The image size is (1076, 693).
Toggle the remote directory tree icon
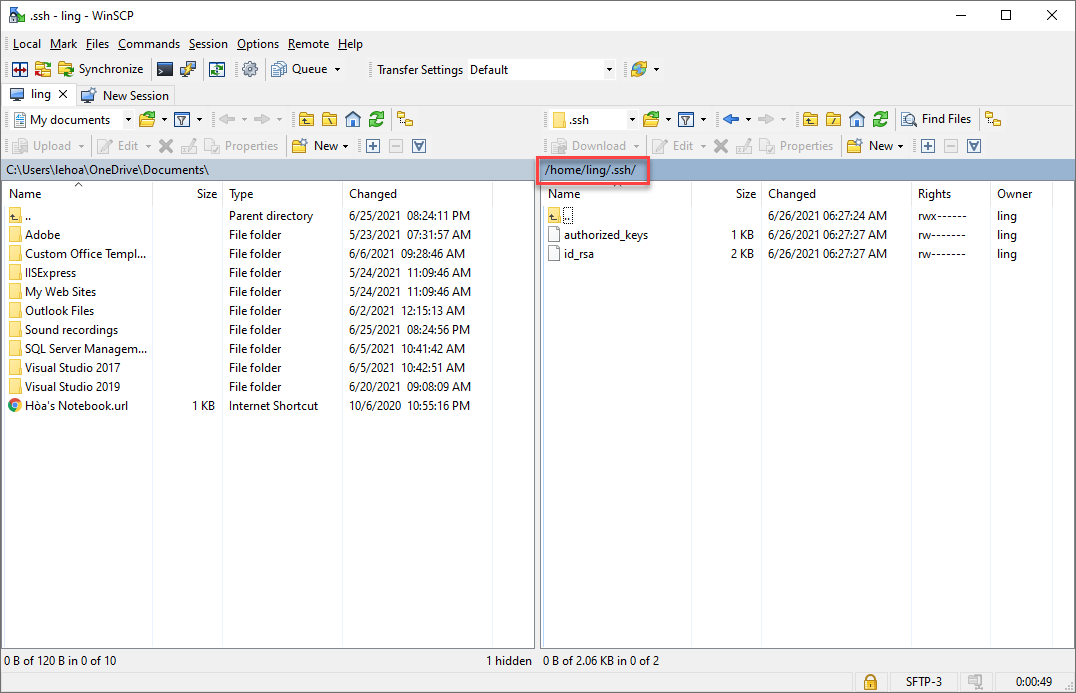click(x=993, y=119)
